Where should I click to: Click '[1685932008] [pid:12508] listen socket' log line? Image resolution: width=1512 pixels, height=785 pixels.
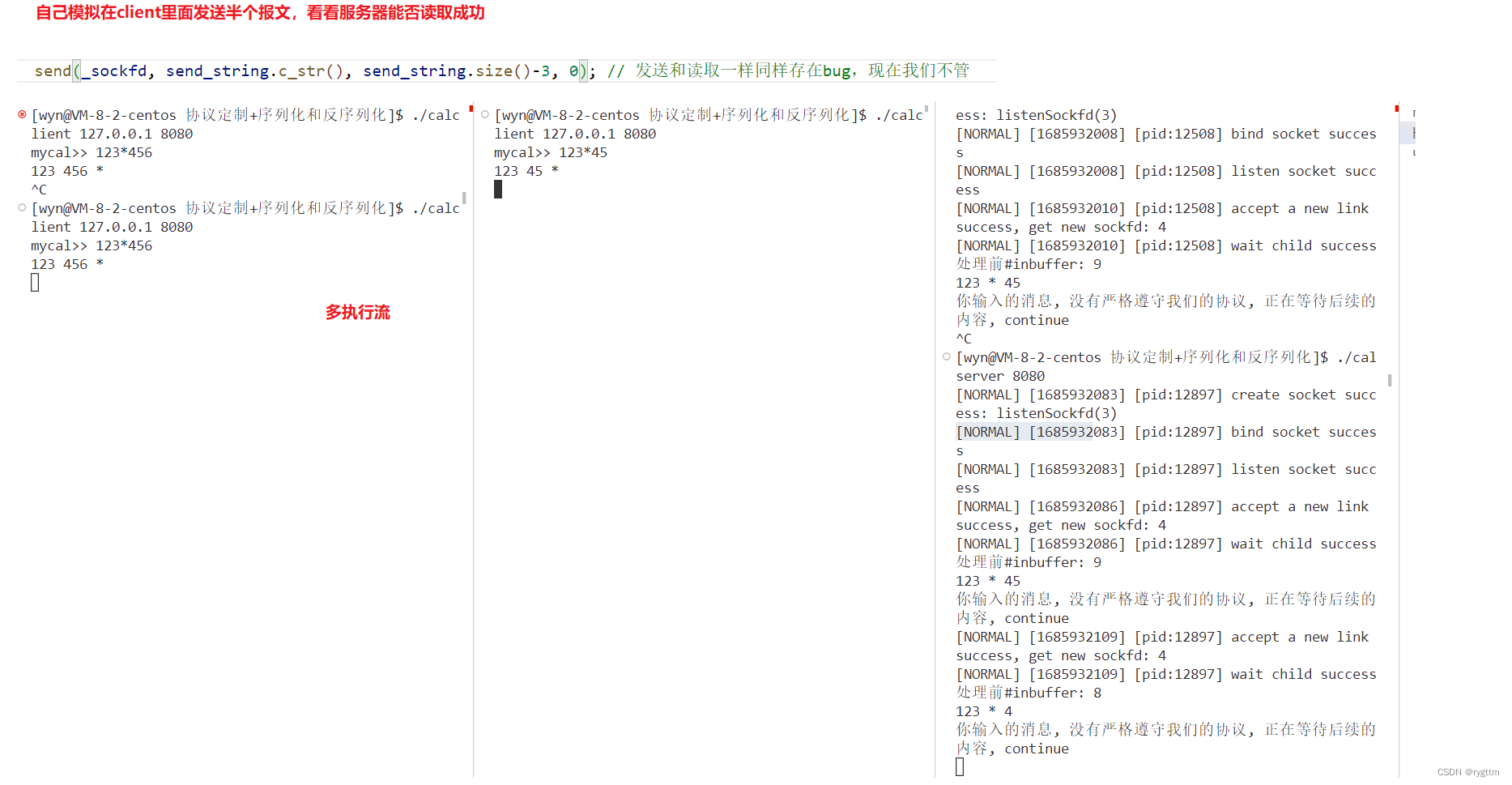1166,171
